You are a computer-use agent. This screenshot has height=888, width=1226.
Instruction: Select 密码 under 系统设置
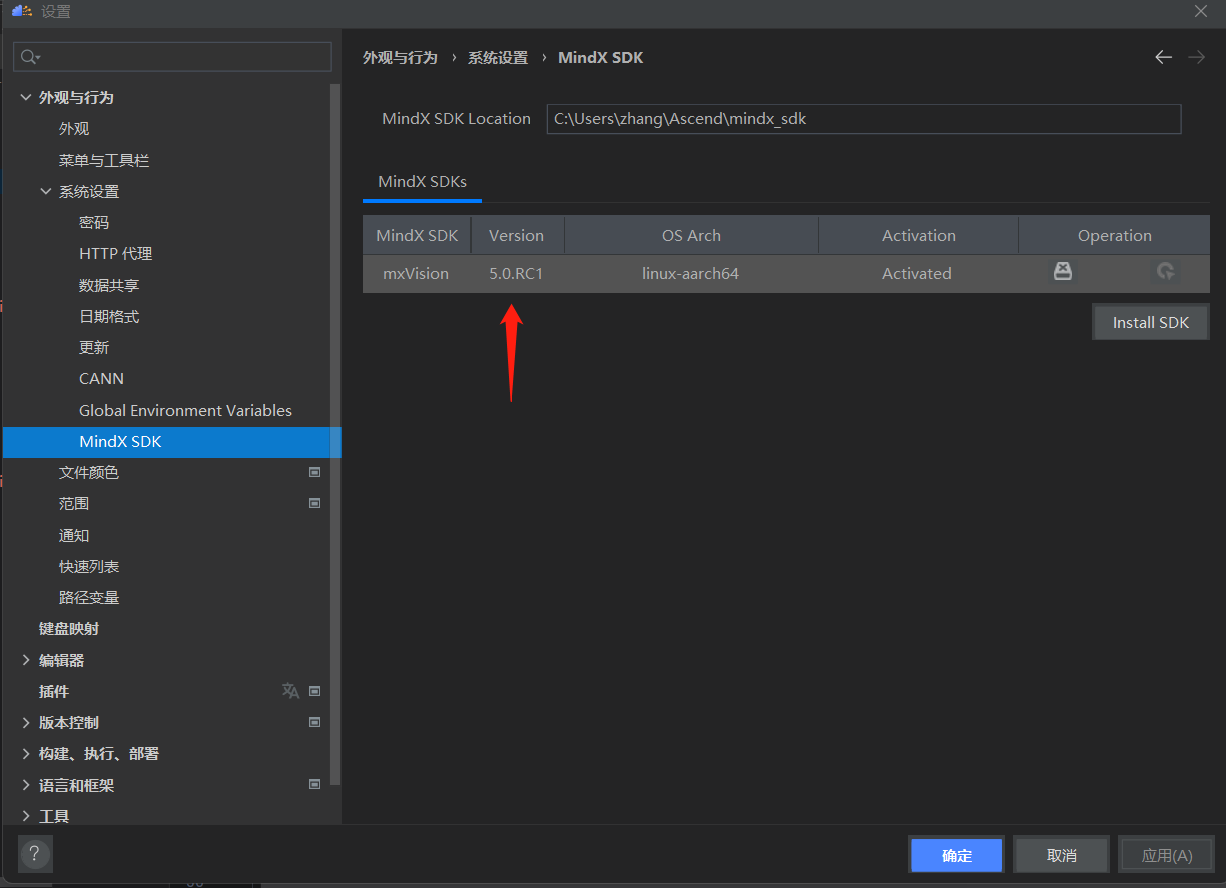coord(94,222)
